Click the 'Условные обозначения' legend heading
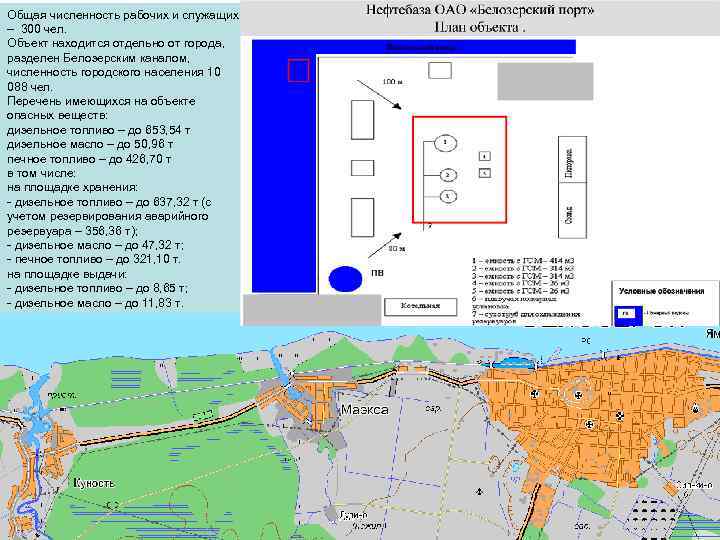720x540 pixels. (x=661, y=291)
